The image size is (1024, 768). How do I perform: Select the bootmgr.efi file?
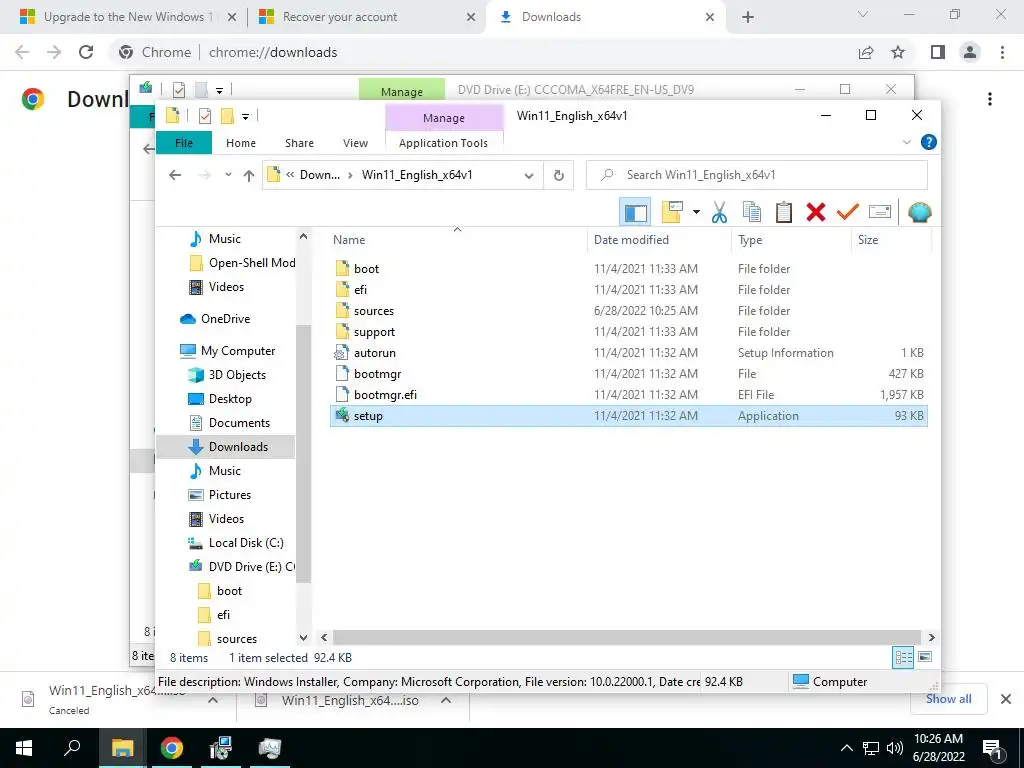pyautogui.click(x=385, y=394)
